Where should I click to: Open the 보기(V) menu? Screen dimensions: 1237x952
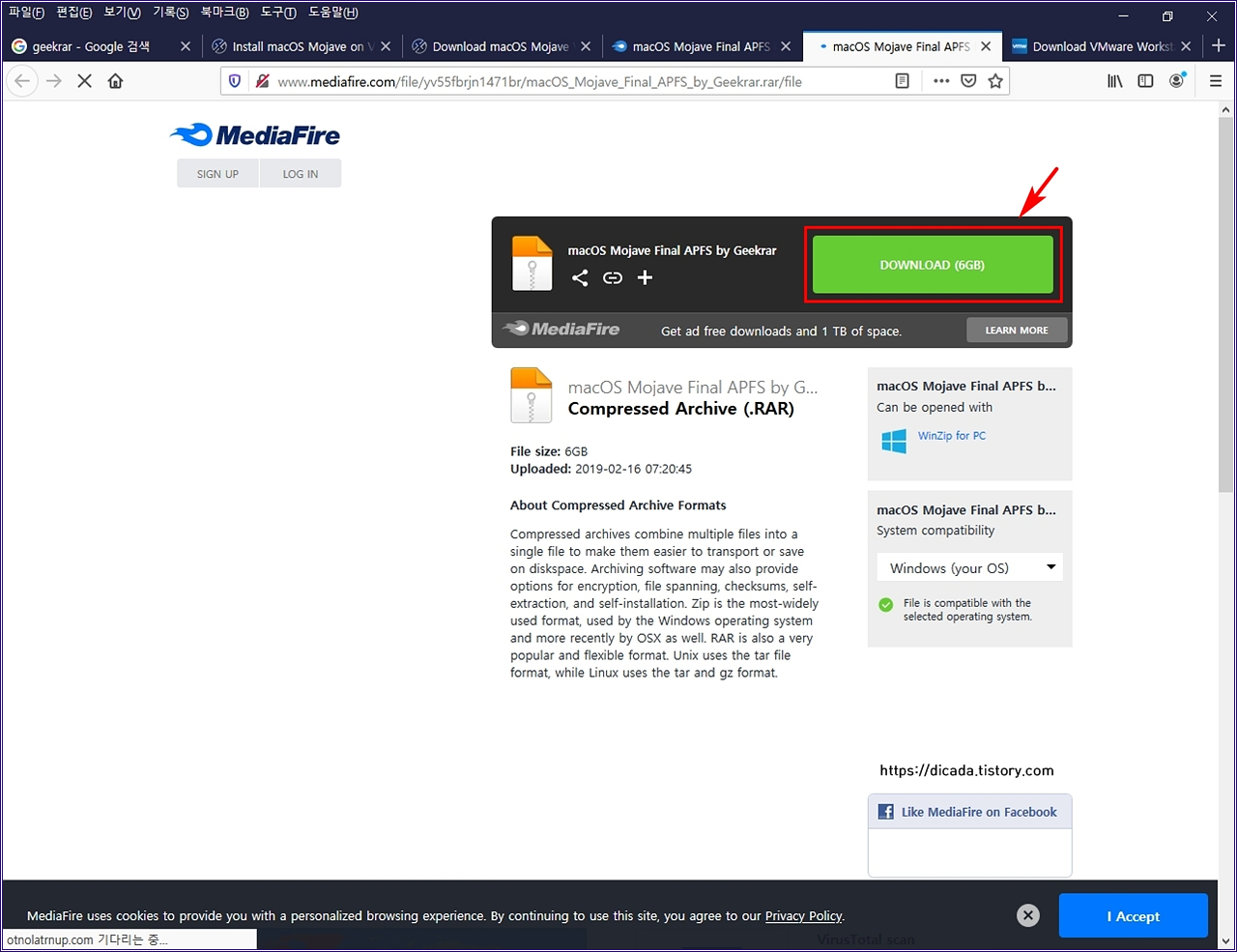(x=123, y=13)
